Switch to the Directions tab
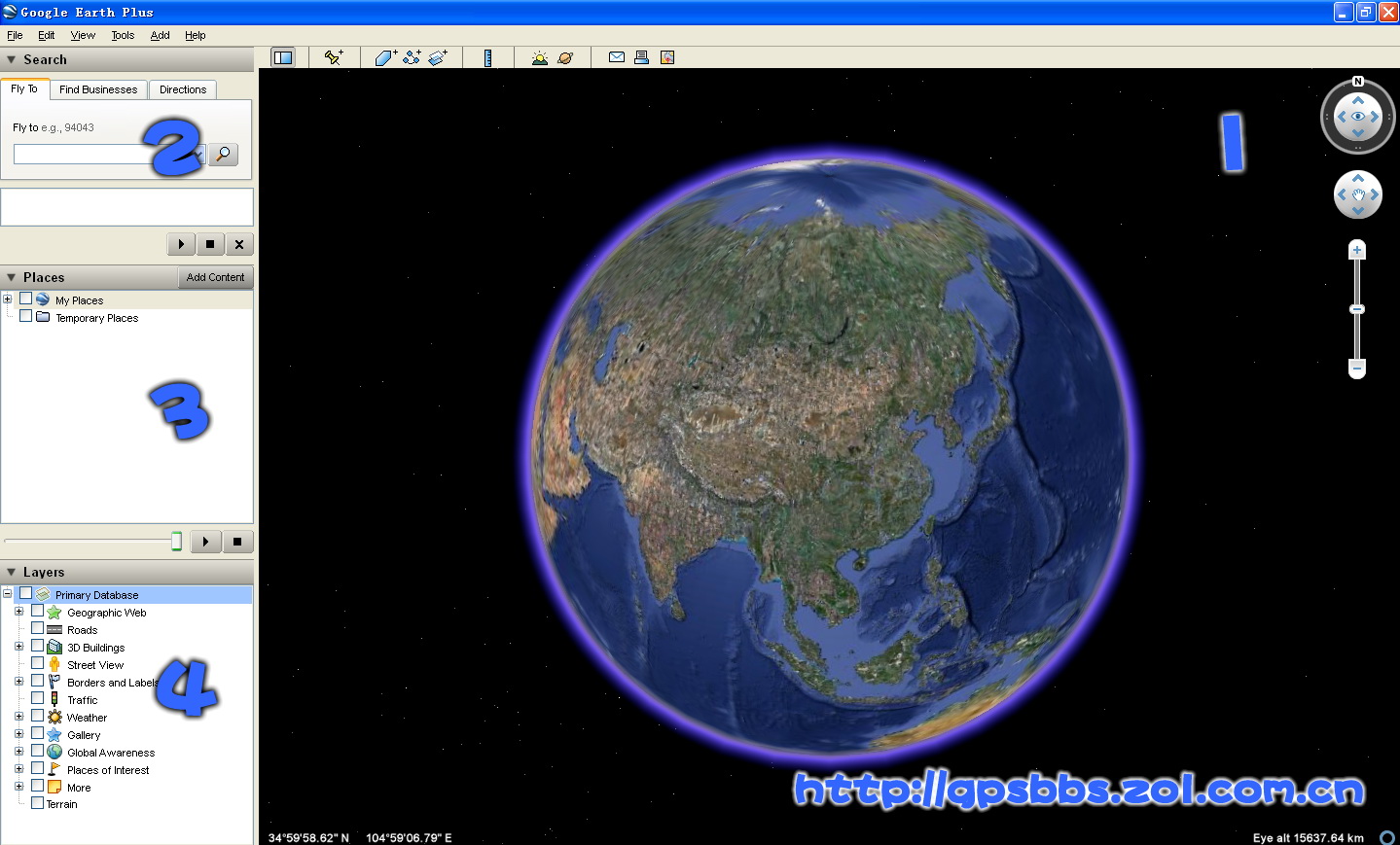The width and height of the screenshot is (1400, 845). coord(183,89)
